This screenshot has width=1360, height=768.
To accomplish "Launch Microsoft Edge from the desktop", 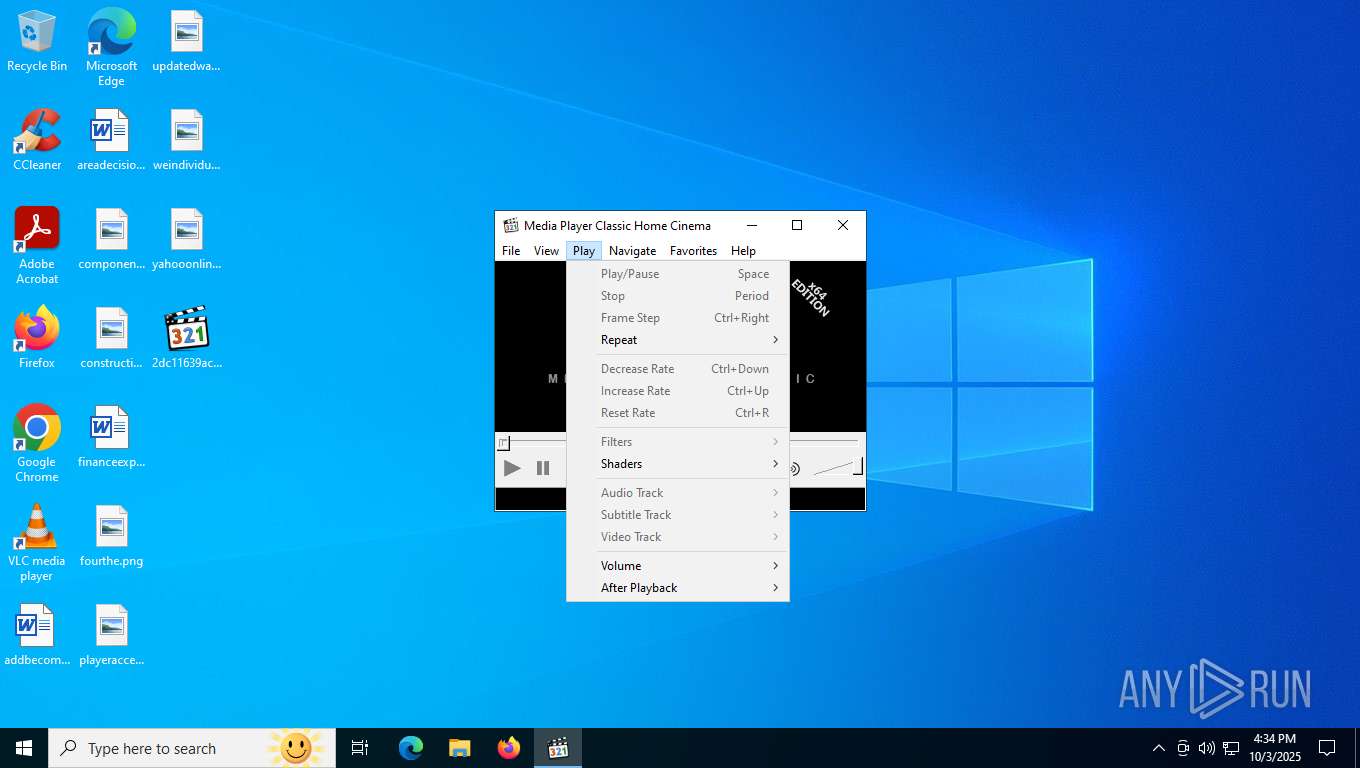I will tap(111, 47).
